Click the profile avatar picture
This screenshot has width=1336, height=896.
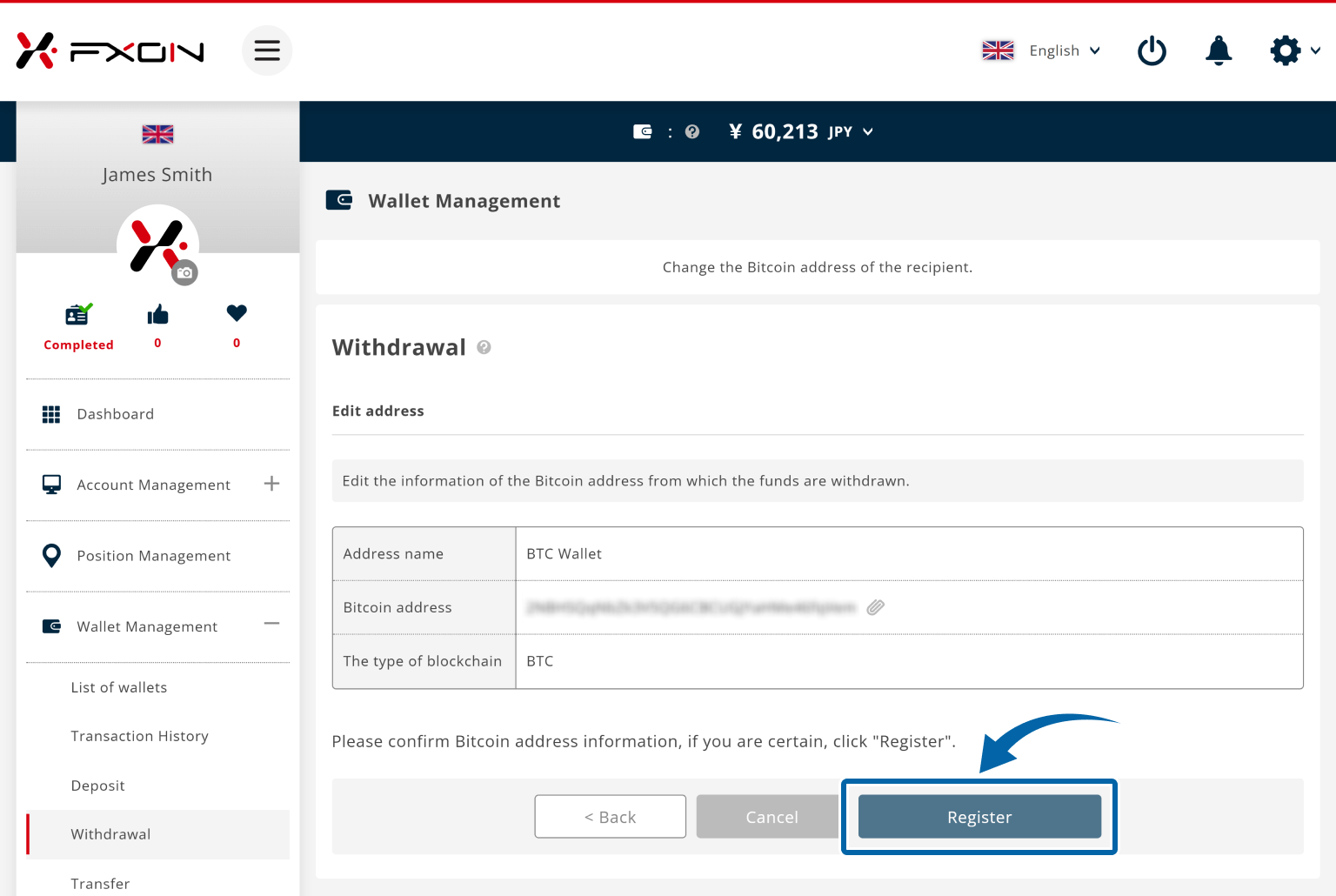(157, 245)
